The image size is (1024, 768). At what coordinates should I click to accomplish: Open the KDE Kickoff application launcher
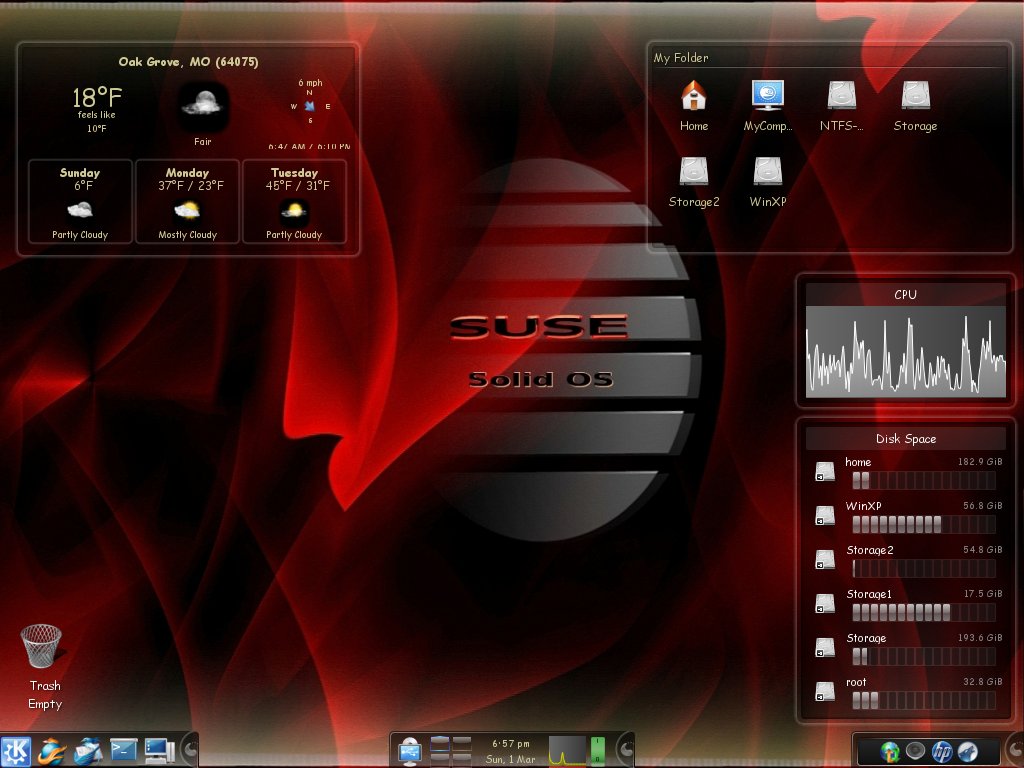coord(16,750)
